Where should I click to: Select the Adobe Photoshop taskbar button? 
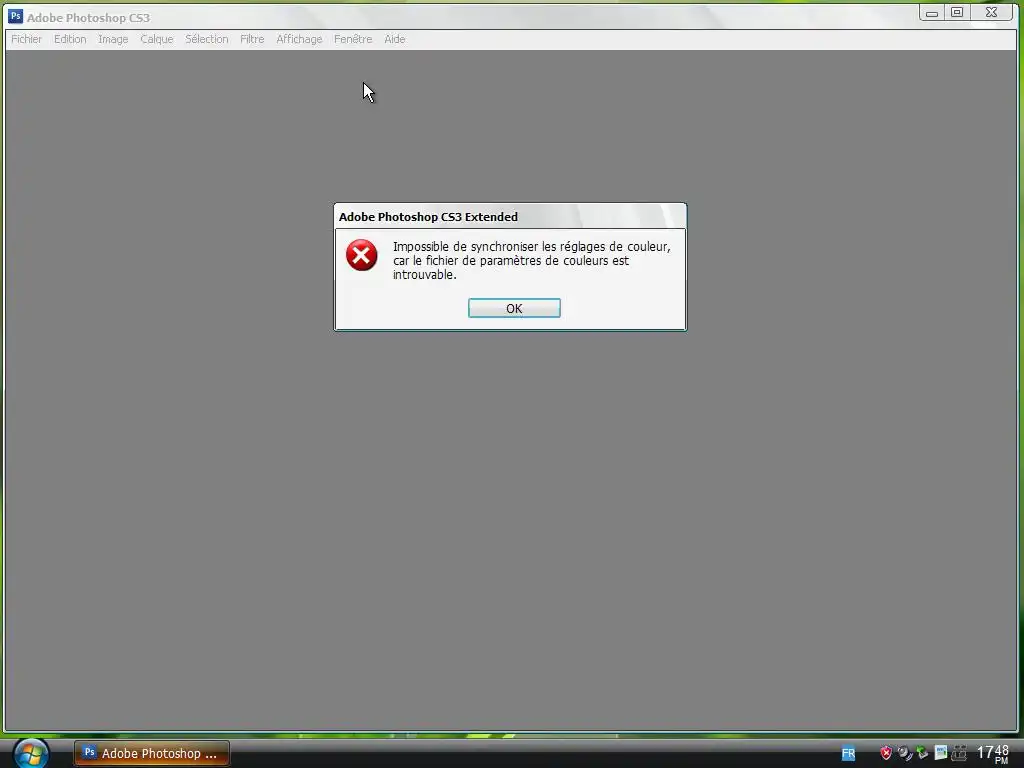152,753
